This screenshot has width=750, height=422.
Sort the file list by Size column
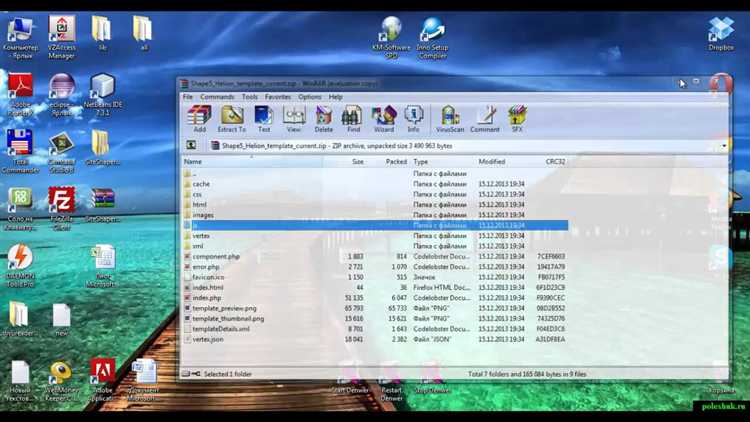(x=357, y=161)
